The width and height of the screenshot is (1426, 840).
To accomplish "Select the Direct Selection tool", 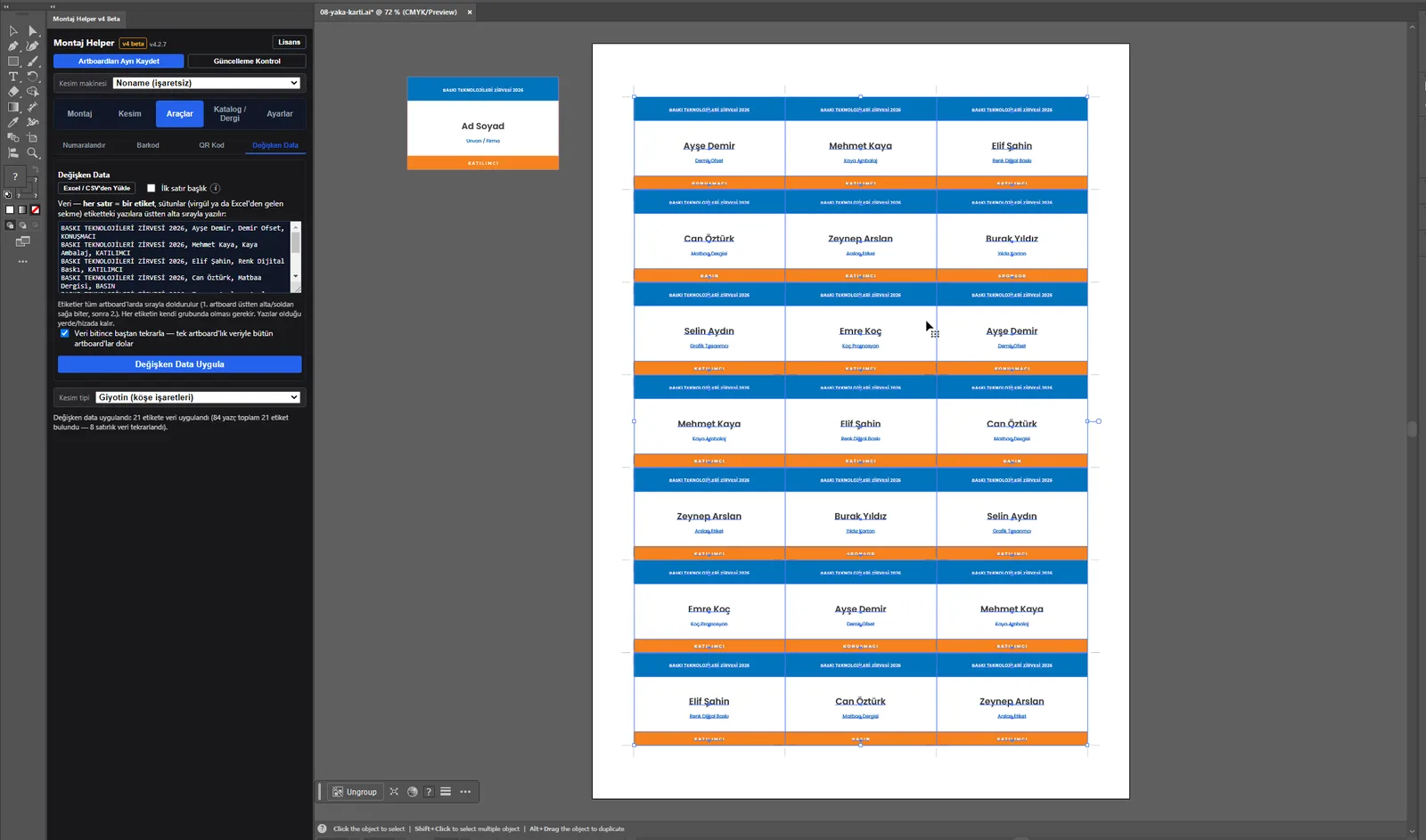I will tap(33, 30).
